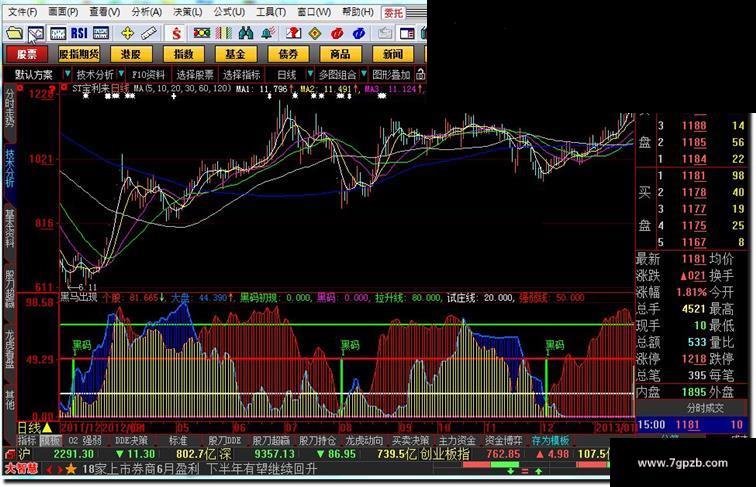This screenshot has width=756, height=487.
Task: Click the F10资料 button
Action: (x=148, y=74)
